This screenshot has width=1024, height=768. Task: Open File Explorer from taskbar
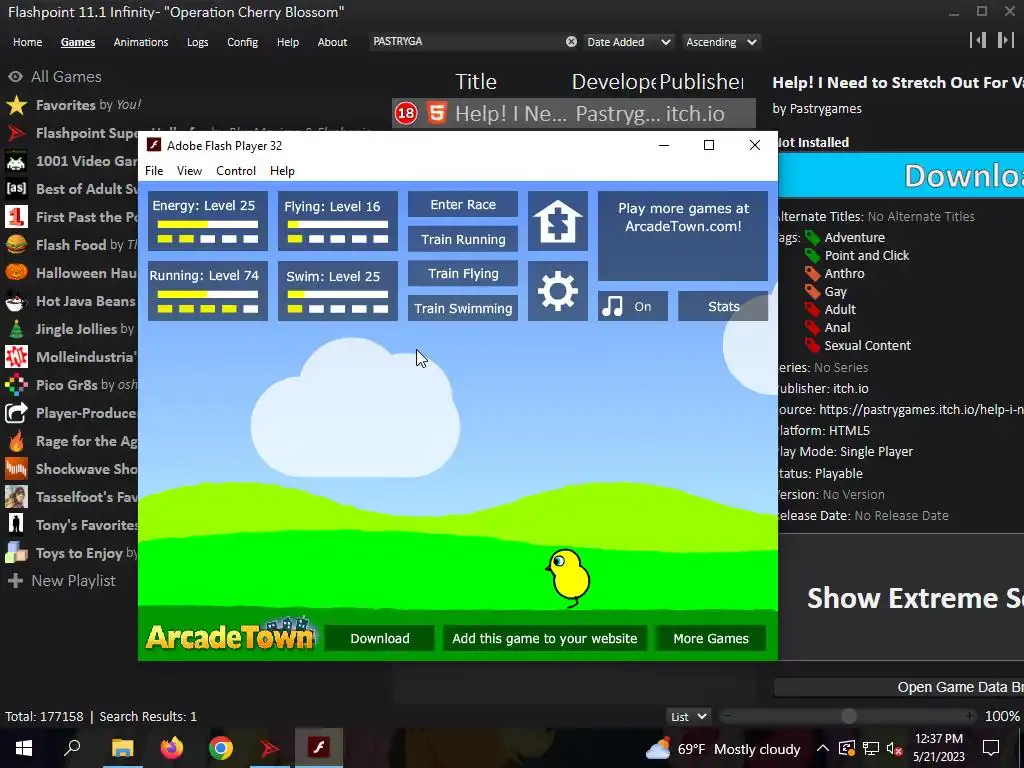coord(122,748)
